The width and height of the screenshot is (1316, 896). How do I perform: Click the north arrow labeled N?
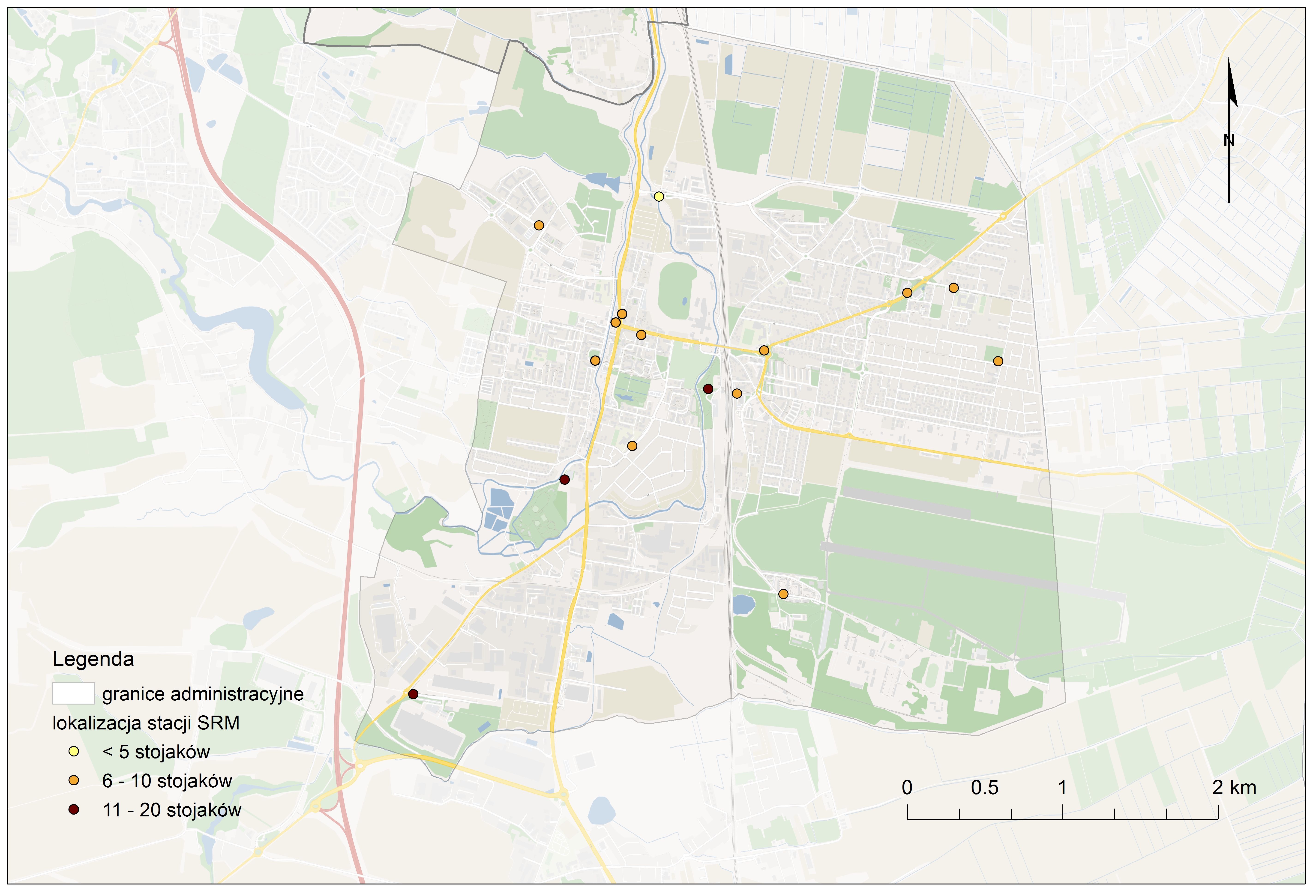point(1229,130)
